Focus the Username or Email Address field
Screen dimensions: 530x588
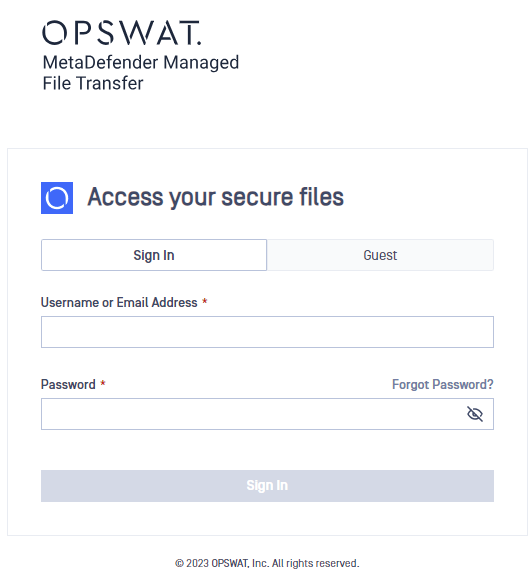pos(267,332)
